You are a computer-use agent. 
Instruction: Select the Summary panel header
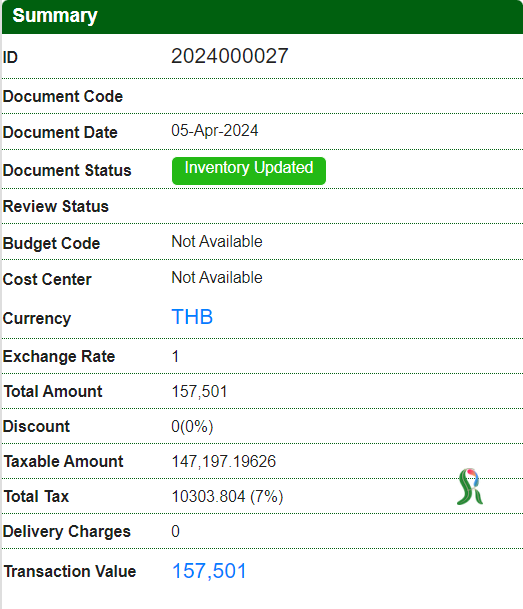click(x=262, y=16)
